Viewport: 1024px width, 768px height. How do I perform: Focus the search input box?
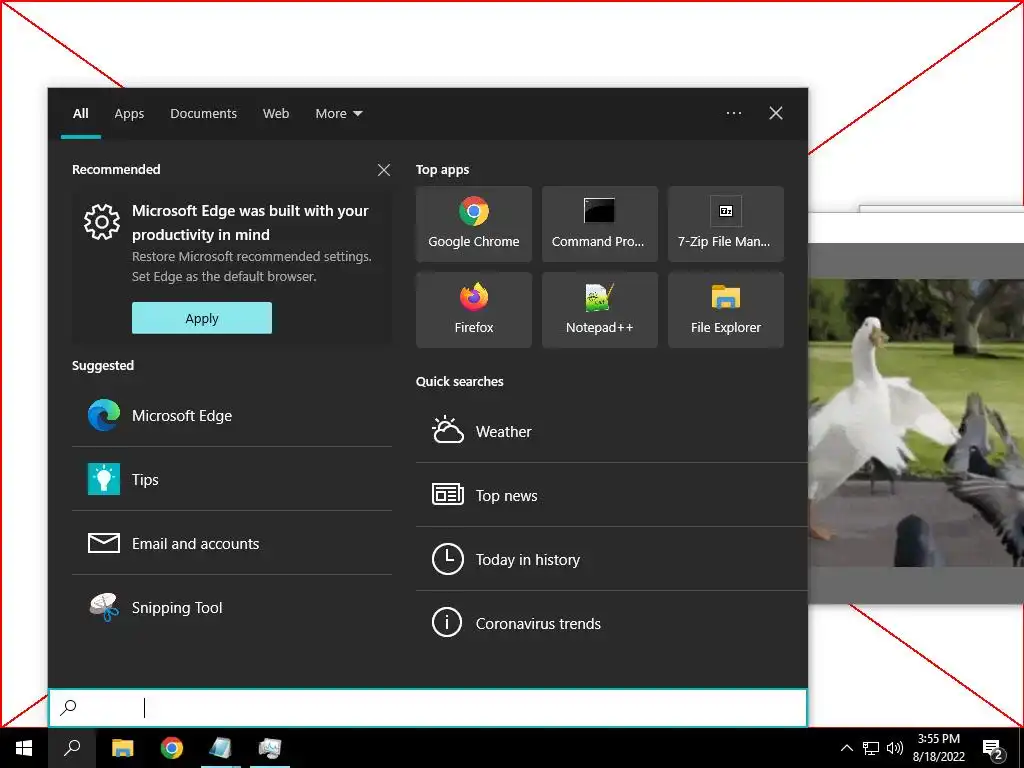[x=428, y=708]
